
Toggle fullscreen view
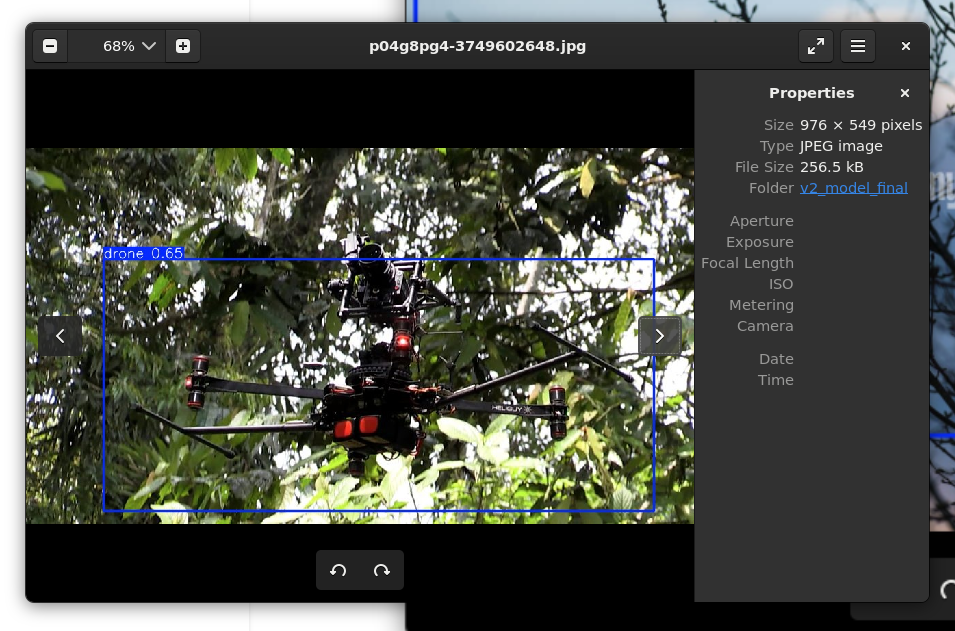[x=816, y=46]
